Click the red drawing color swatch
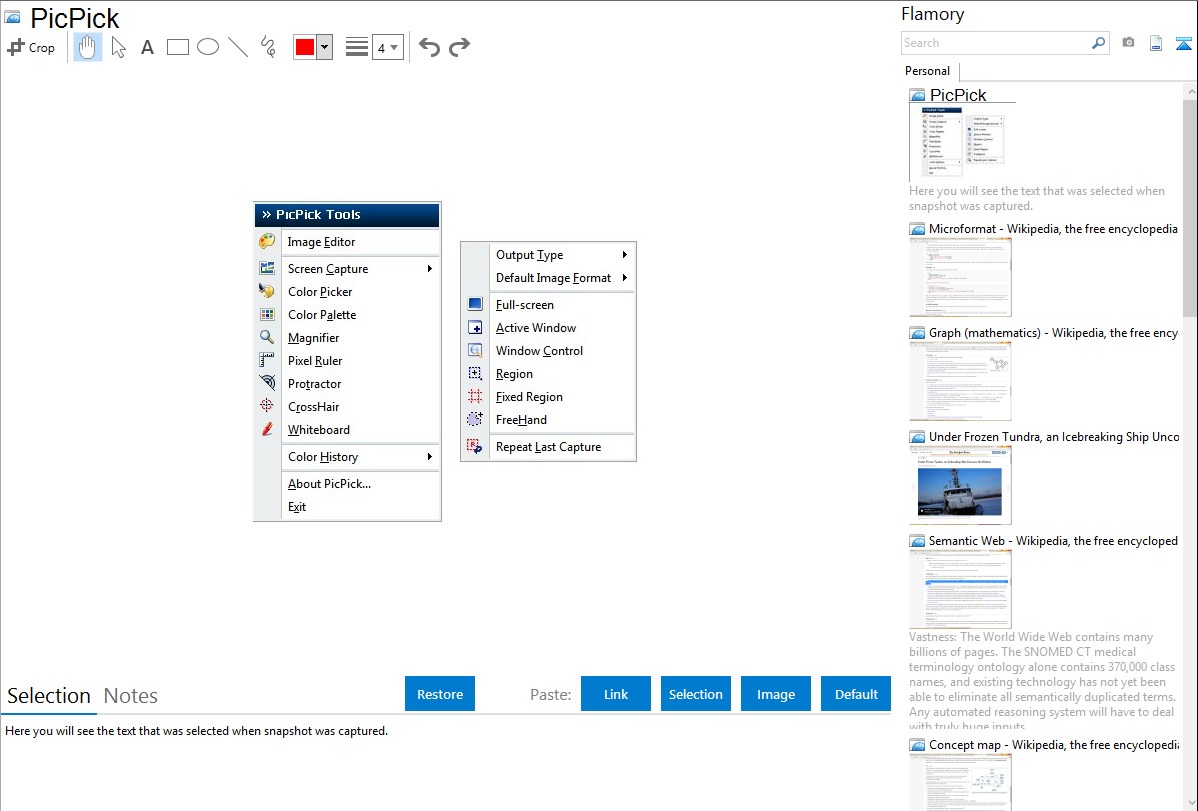 305,47
